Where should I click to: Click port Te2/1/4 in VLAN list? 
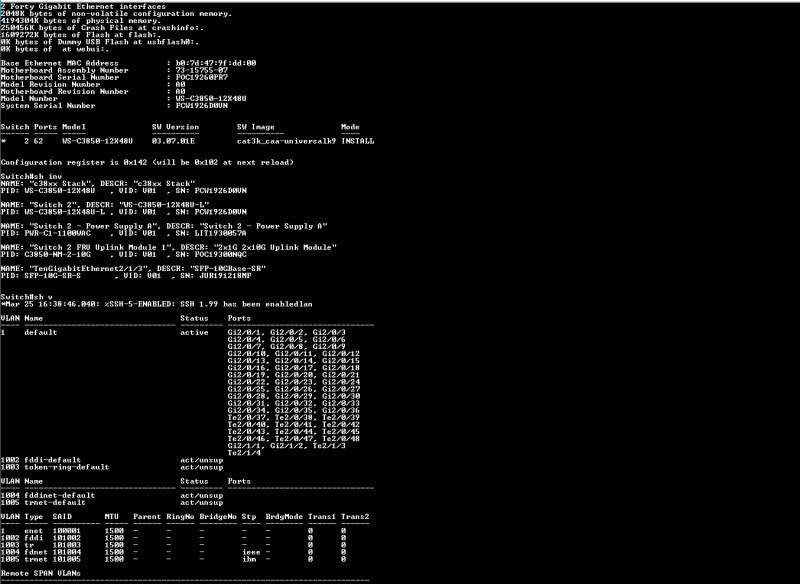point(244,453)
